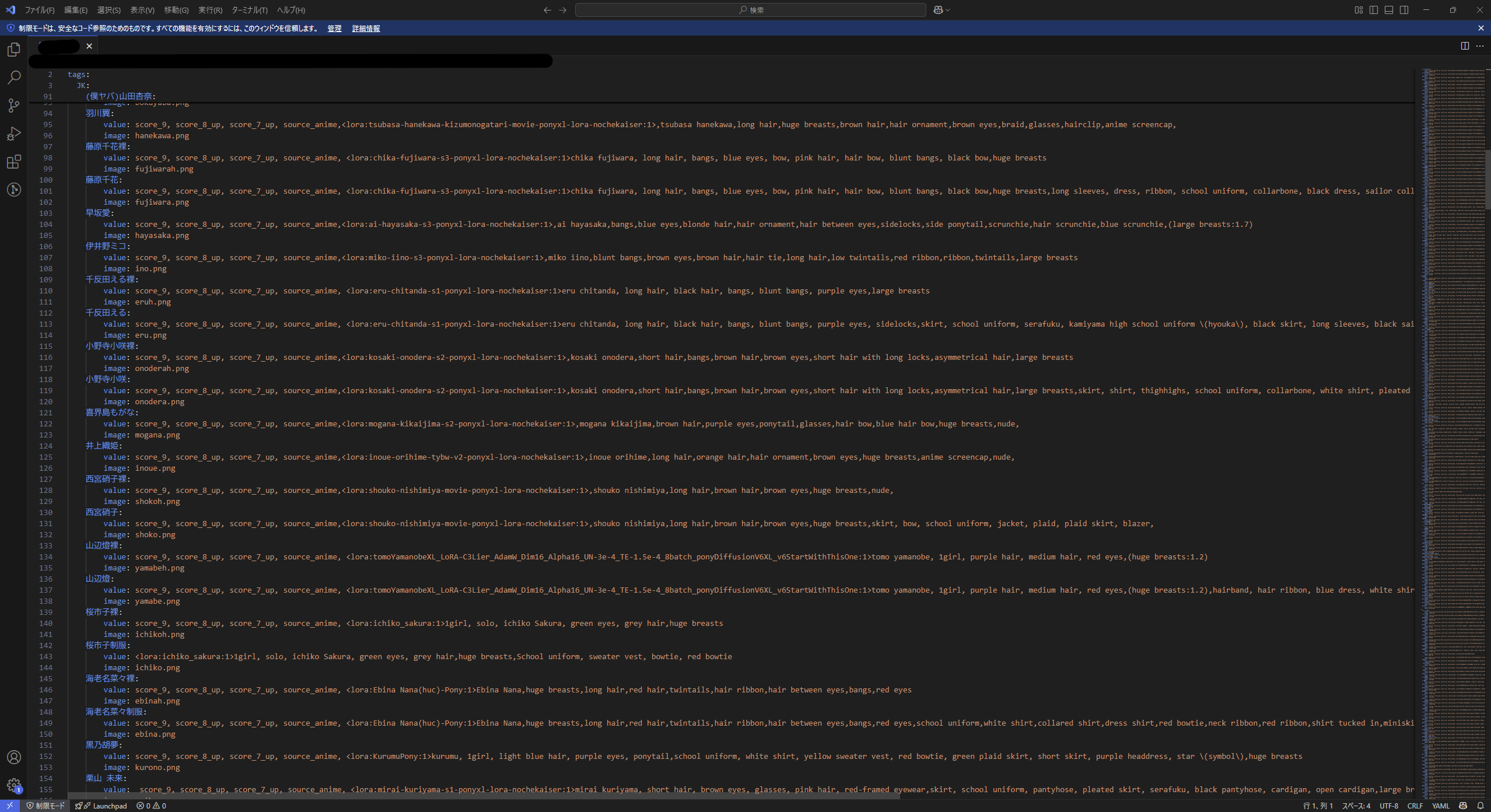The width and height of the screenshot is (1491, 812).
Task: Open the Explorer view in activity bar
Action: pos(14,50)
